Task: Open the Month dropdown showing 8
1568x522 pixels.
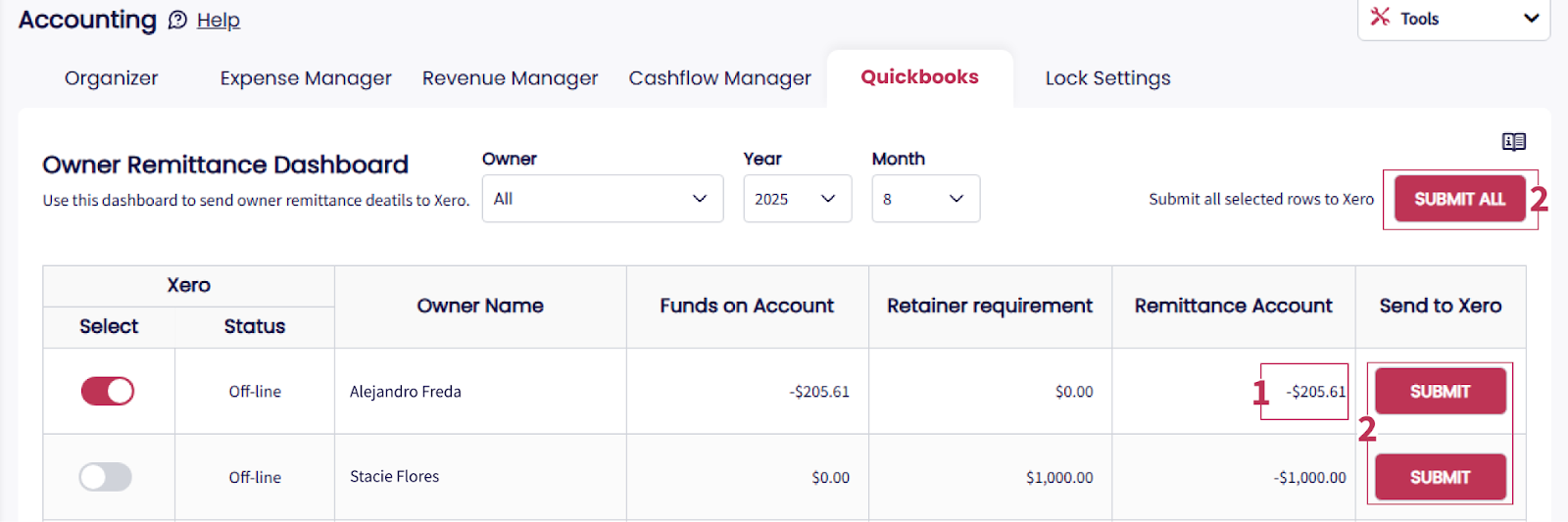Action: point(925,199)
